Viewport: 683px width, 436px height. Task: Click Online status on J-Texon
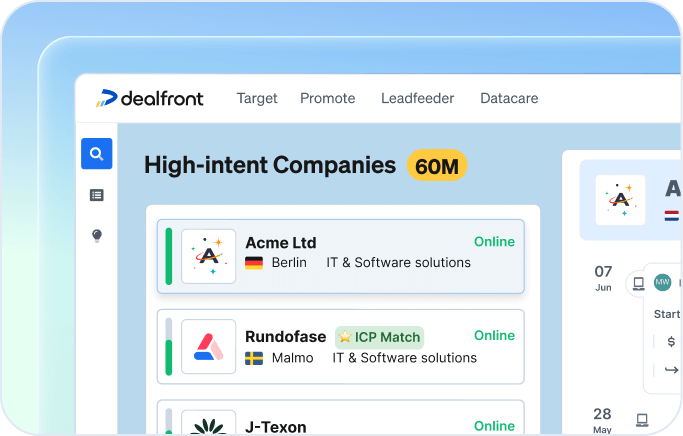[494, 426]
